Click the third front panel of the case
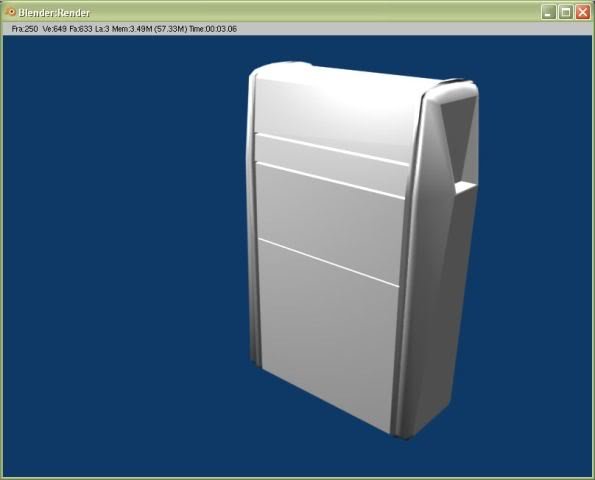This screenshot has width=595, height=480. (x=329, y=224)
